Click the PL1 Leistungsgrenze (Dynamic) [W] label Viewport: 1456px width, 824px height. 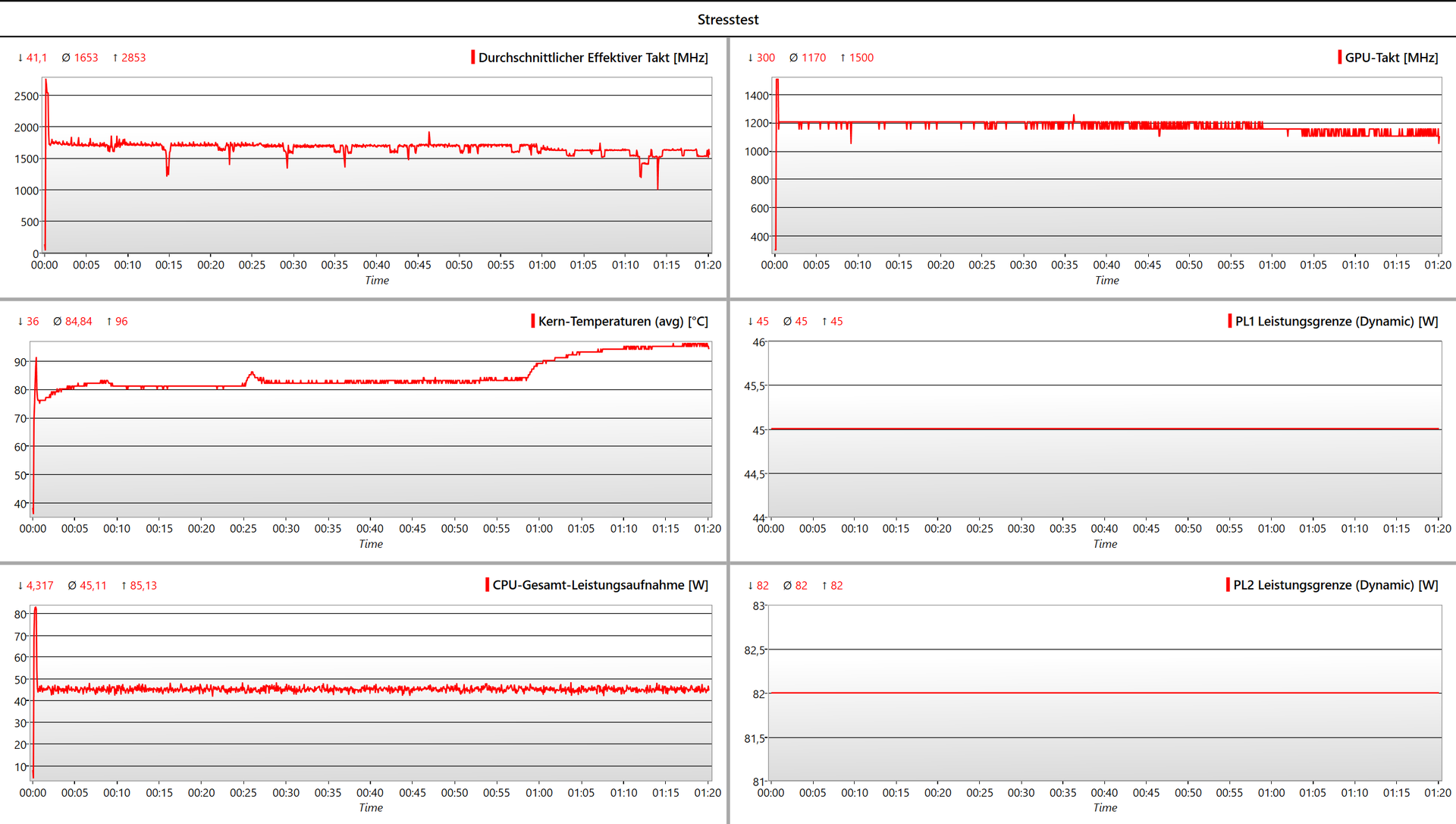coord(1336,321)
